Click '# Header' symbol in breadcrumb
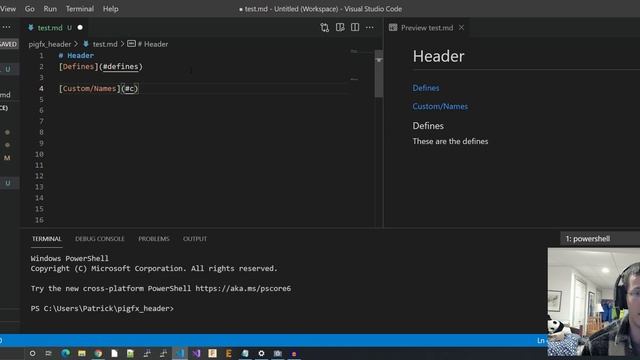 click(152, 44)
